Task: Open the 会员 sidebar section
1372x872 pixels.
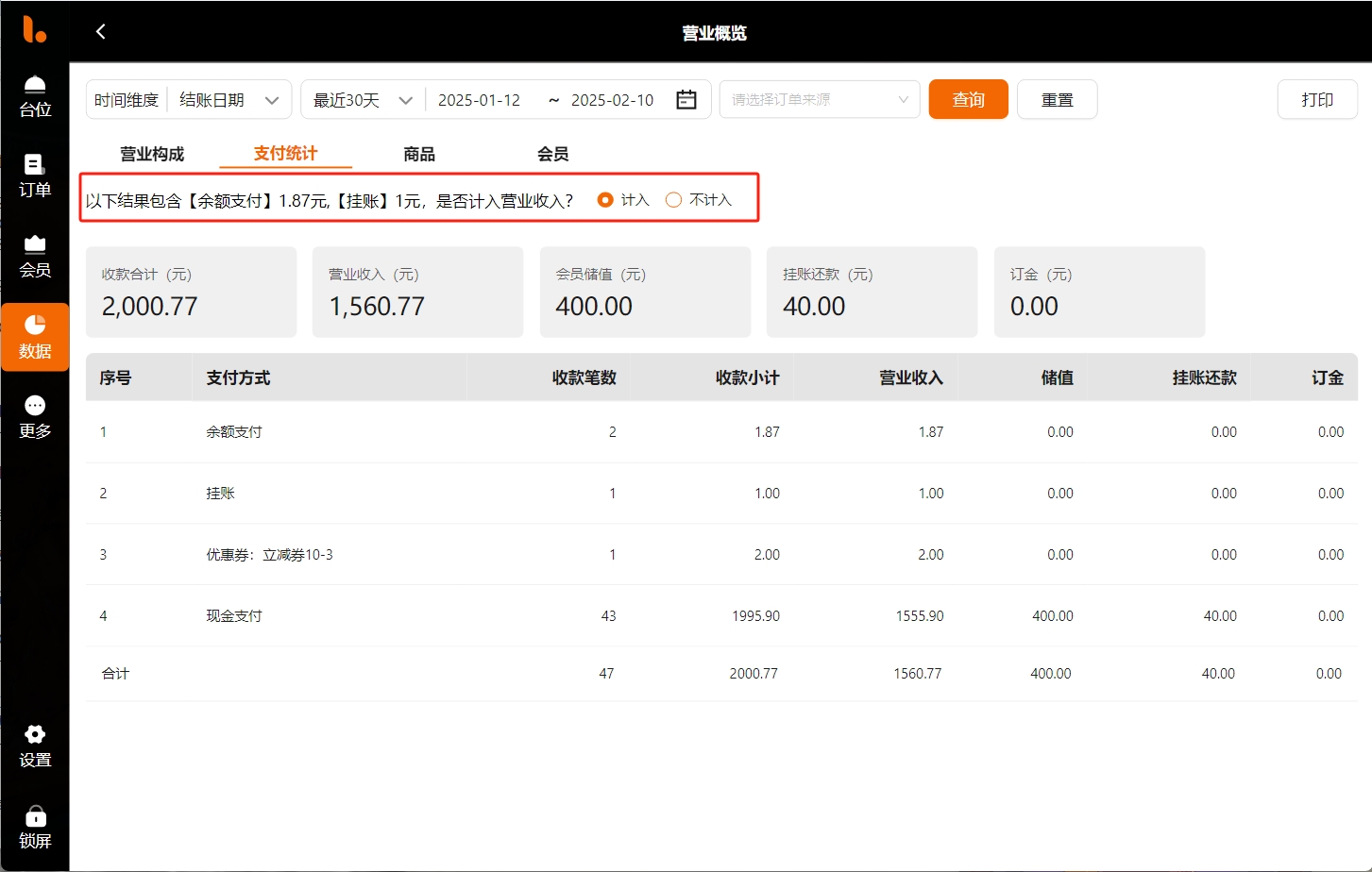Action: 35,258
